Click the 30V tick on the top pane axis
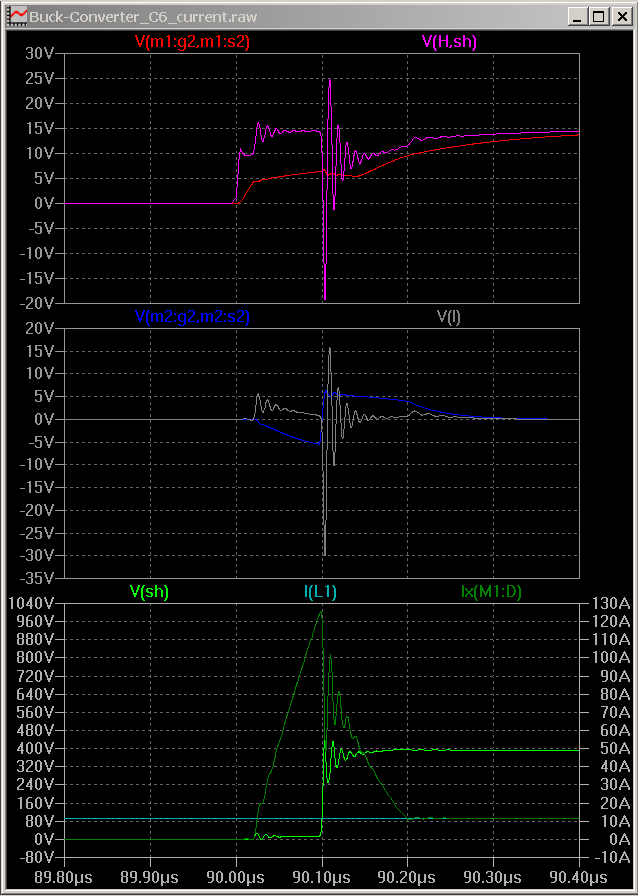This screenshot has height=896, width=638. 41,54
